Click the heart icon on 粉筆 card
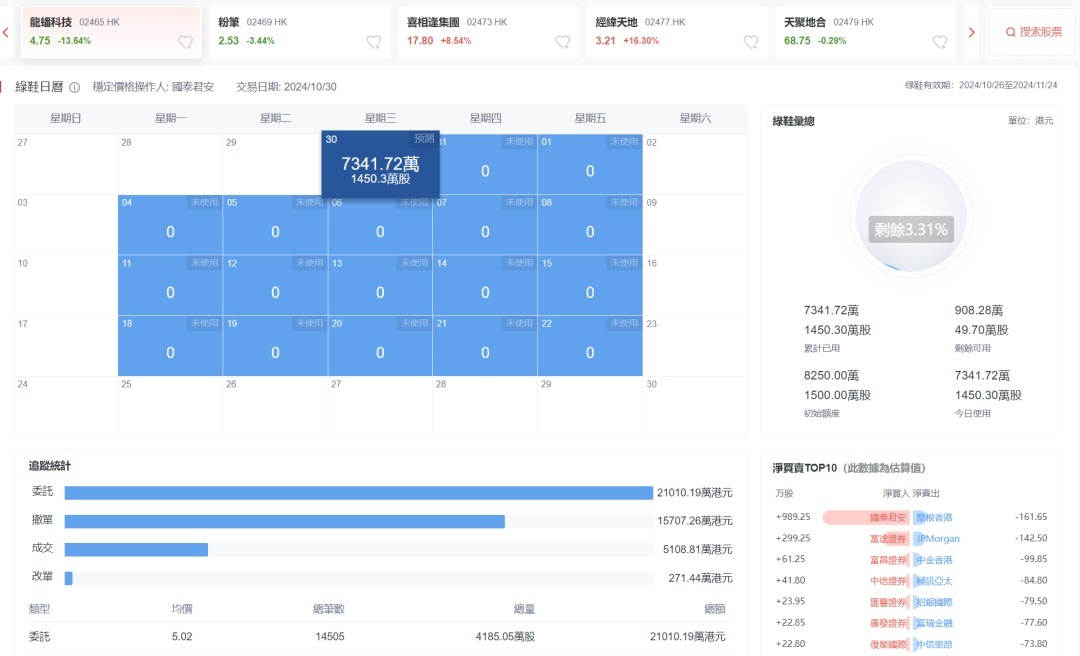1080x656 pixels. (x=374, y=42)
